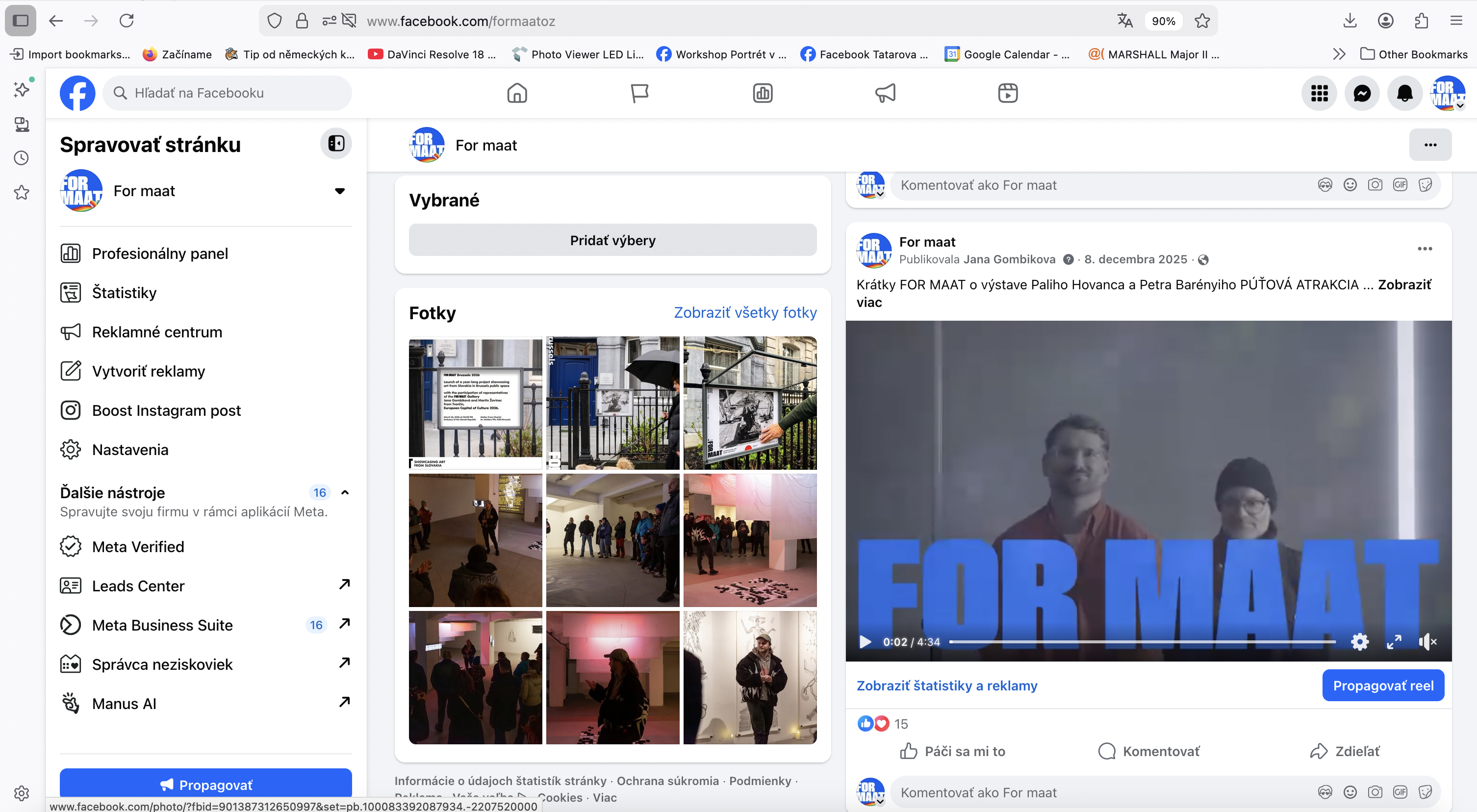Open Boost Instagram post in the sidebar

click(x=205, y=410)
